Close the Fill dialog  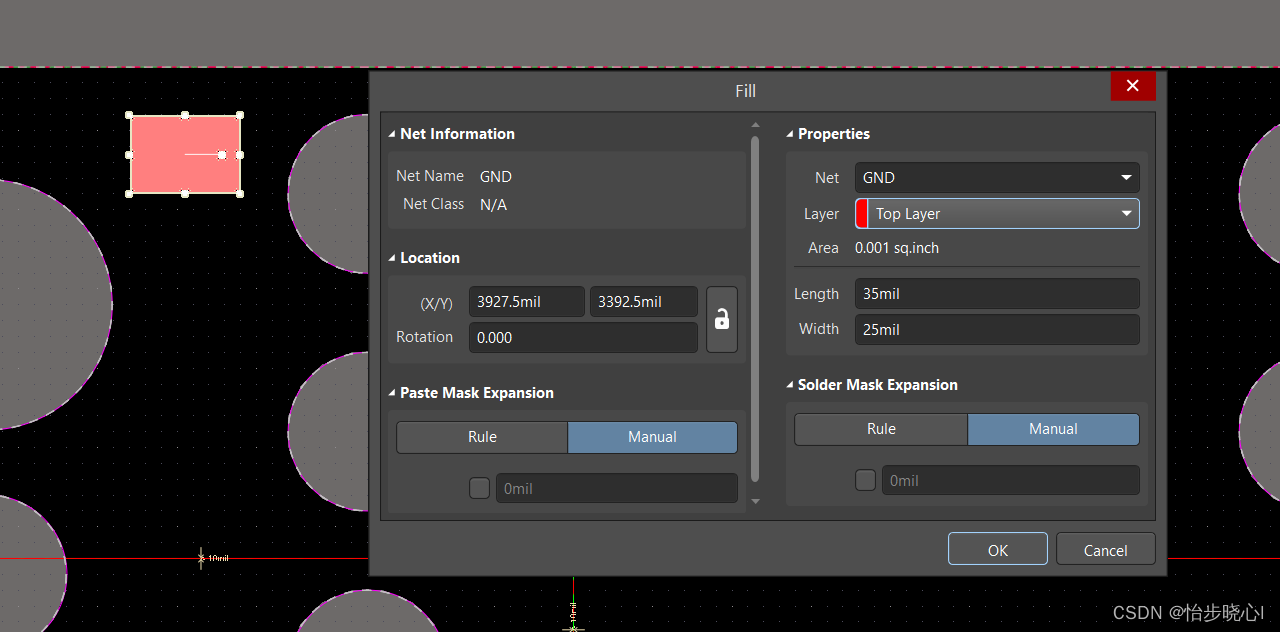1132,86
